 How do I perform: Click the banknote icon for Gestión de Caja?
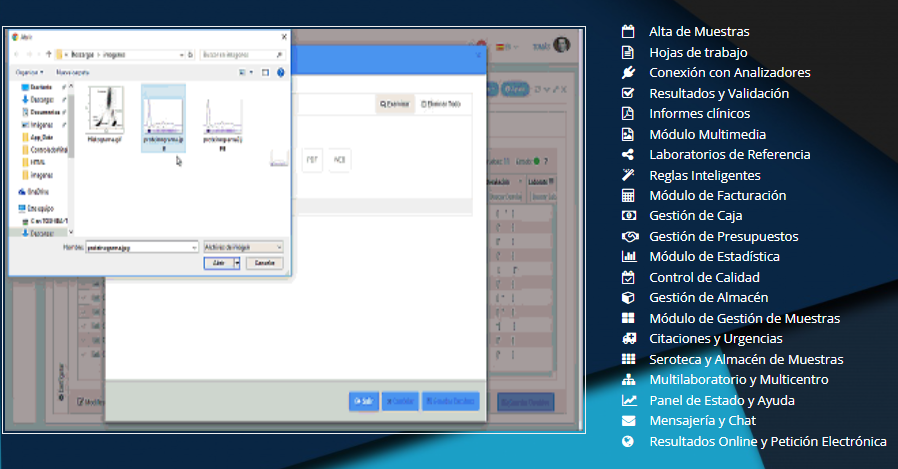[629, 216]
